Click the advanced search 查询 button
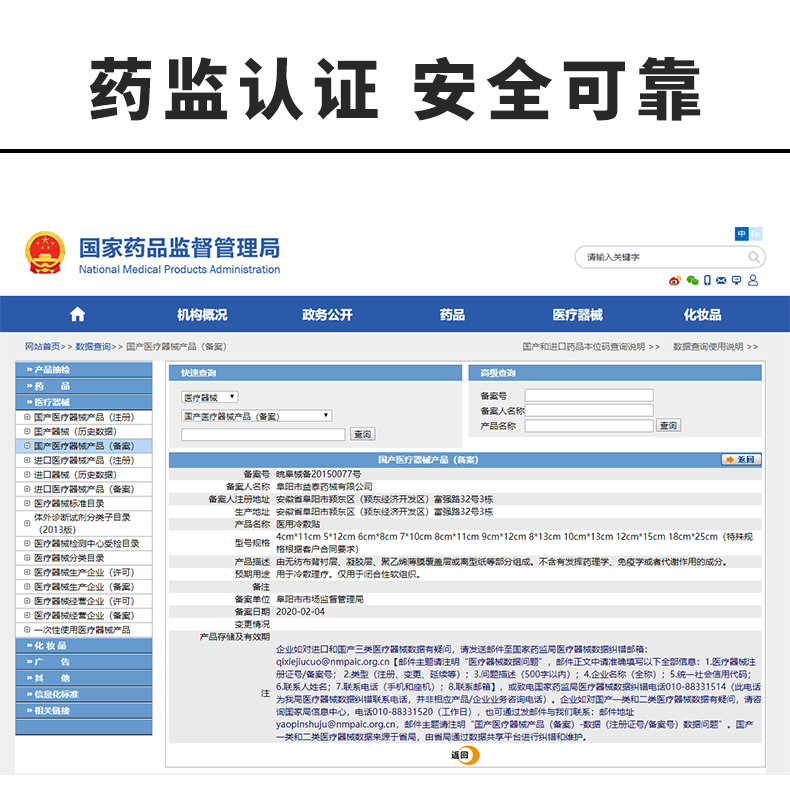 (668, 426)
